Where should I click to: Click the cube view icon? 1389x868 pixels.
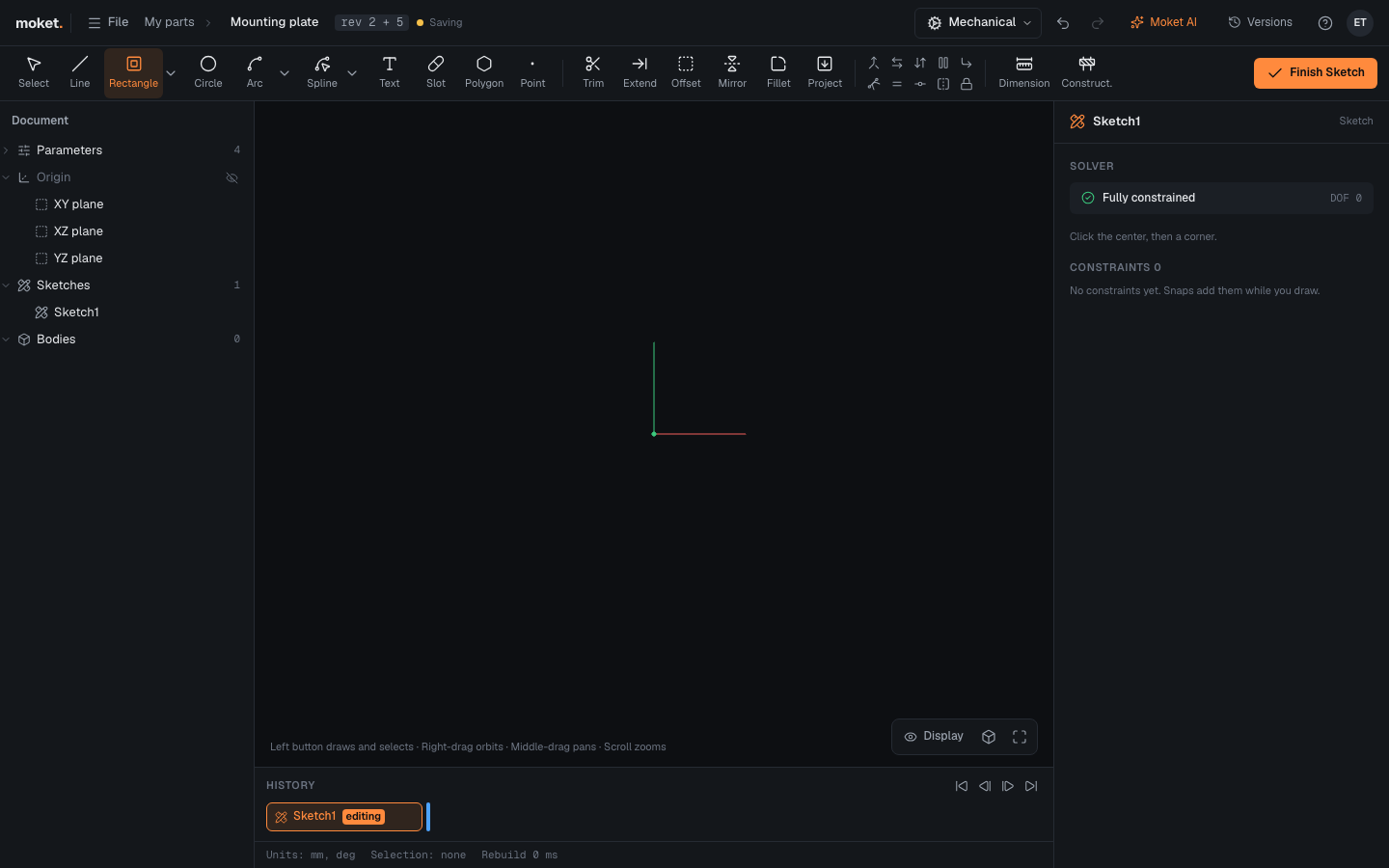989,737
